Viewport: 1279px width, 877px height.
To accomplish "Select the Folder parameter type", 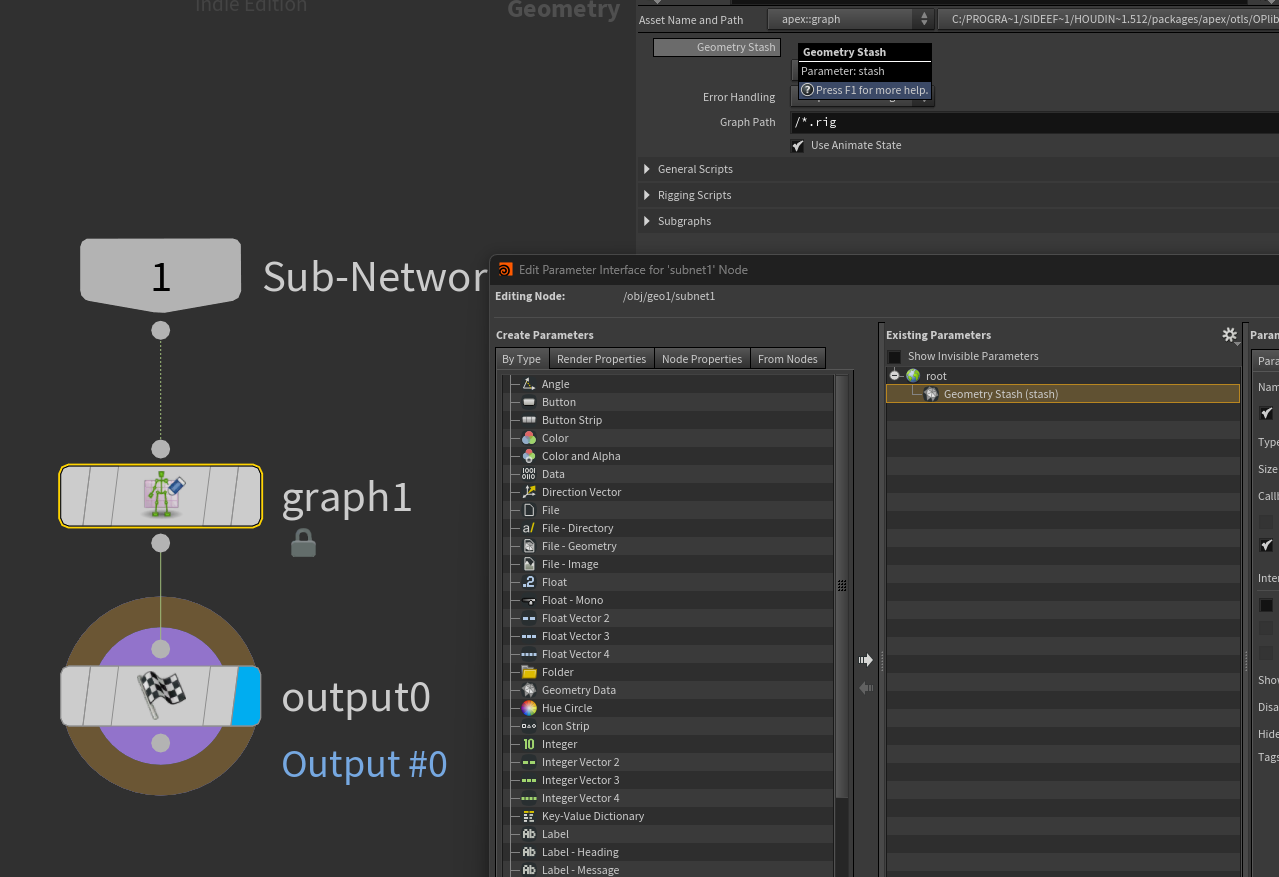I will point(557,672).
